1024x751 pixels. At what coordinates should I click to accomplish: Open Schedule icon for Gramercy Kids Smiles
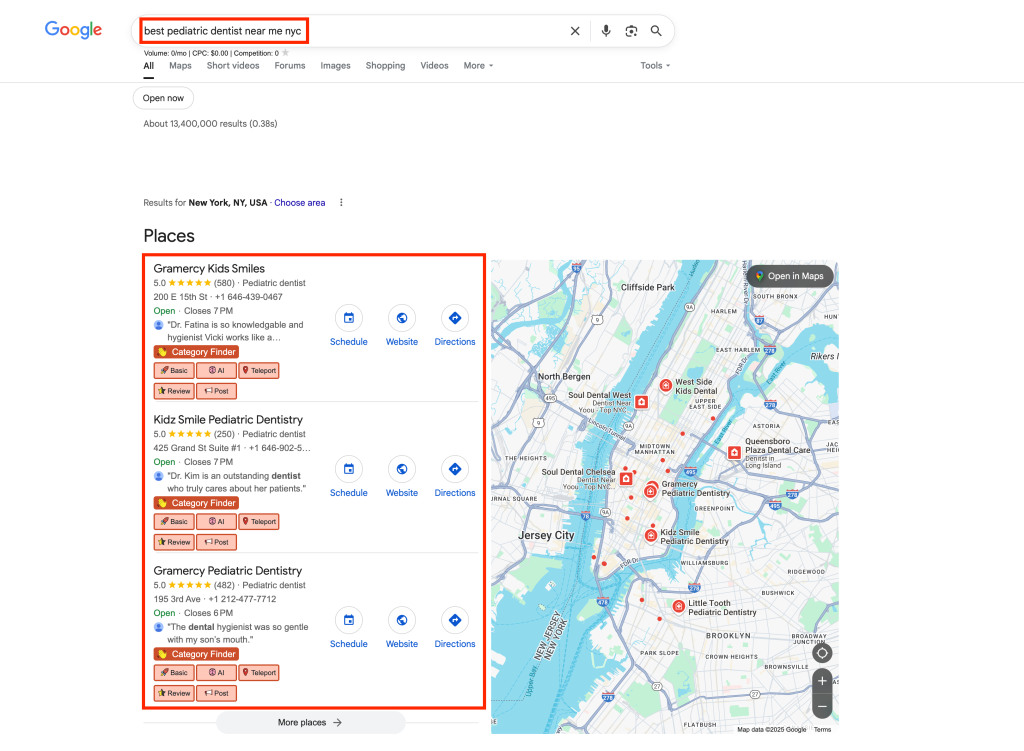pos(349,318)
